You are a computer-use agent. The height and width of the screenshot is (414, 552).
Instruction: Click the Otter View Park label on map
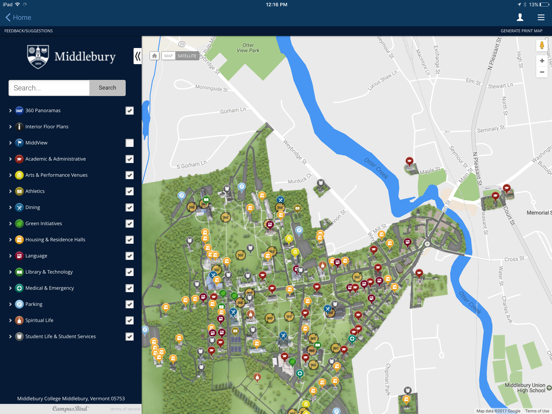coord(248,48)
